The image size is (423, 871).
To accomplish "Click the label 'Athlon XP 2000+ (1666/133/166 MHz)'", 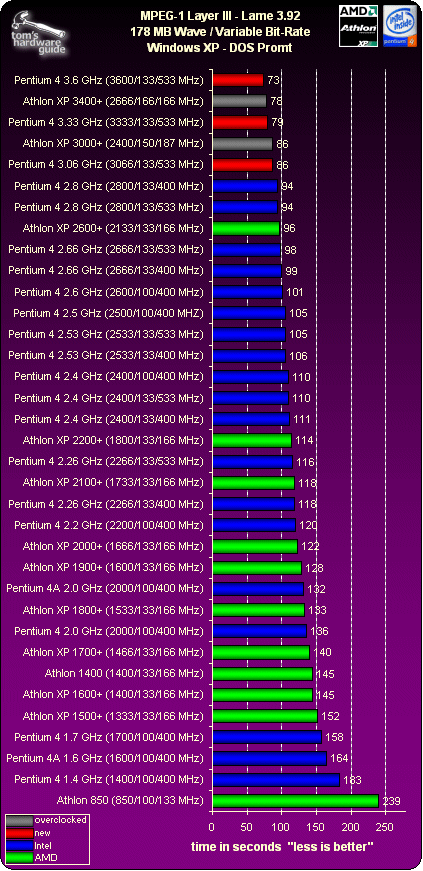I will [113, 546].
